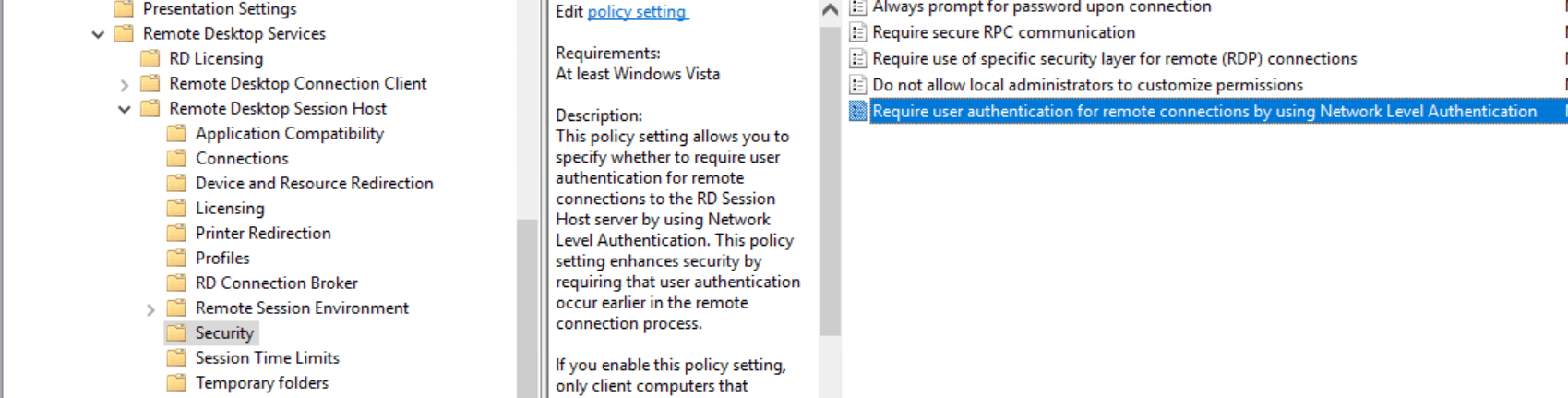Click the description pane scroll up arrow
The height and width of the screenshot is (398, 1568).
[830, 10]
